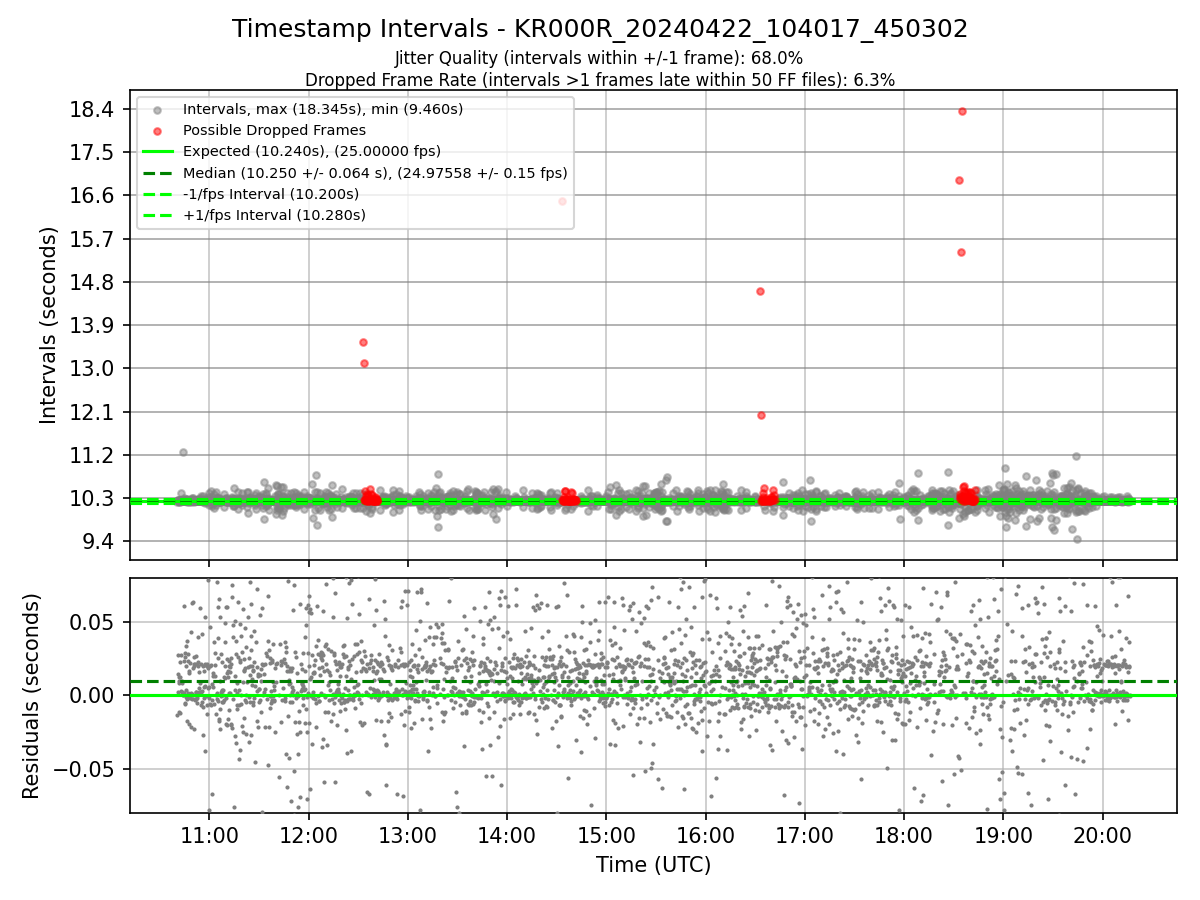Click the 14:00 time tick label
Screen dimensions: 1200x900
click(507, 834)
